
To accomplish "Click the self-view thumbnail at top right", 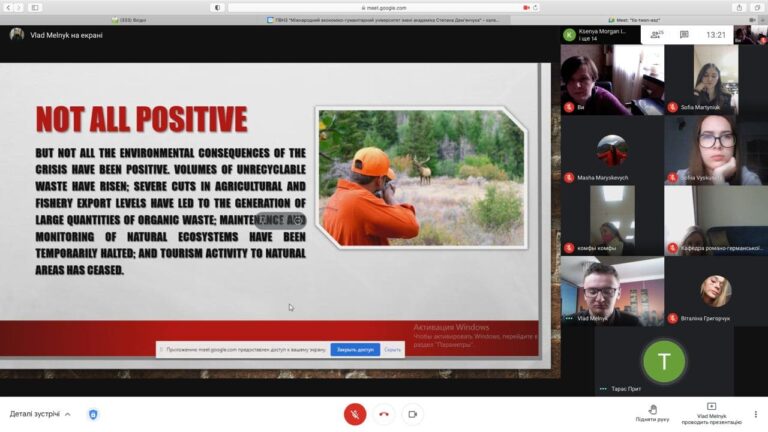I will pos(750,35).
